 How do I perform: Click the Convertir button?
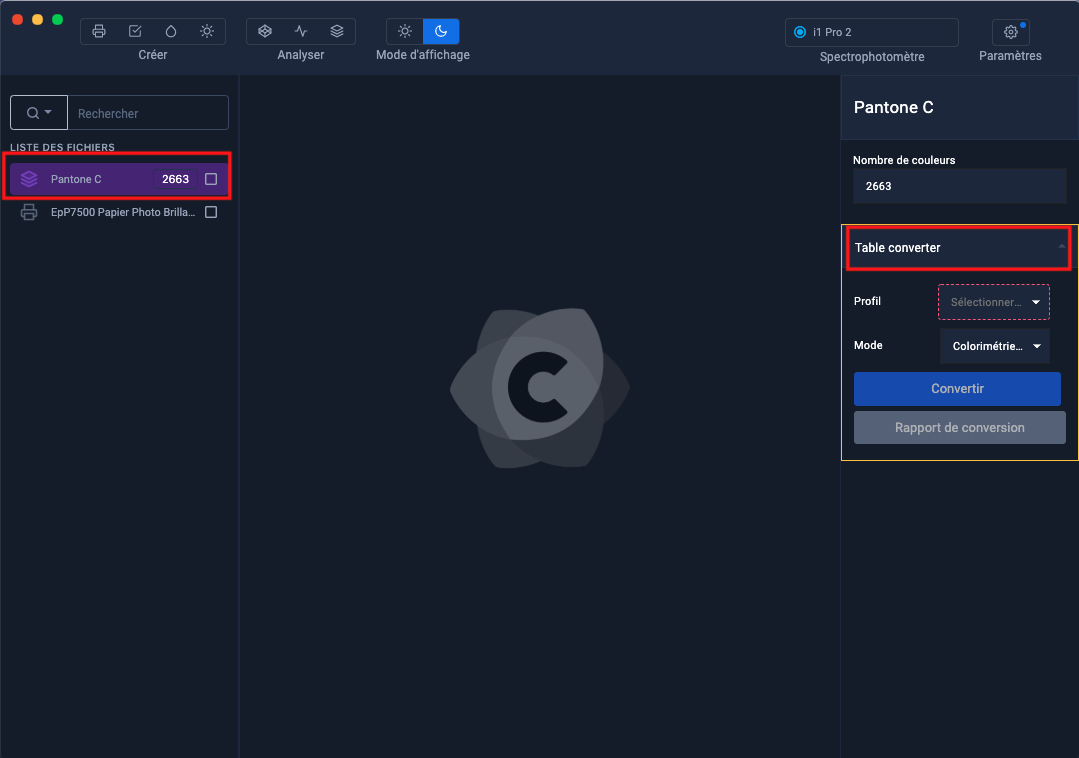click(x=957, y=389)
